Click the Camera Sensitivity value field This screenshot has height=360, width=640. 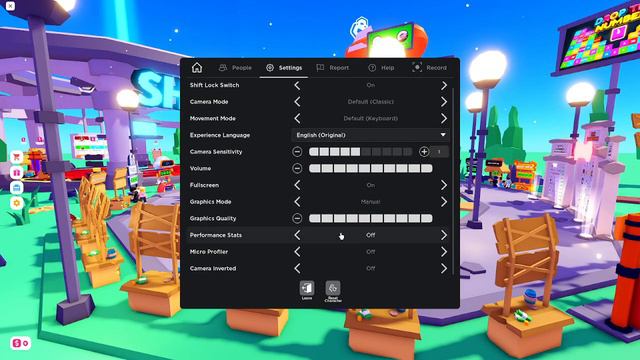440,152
